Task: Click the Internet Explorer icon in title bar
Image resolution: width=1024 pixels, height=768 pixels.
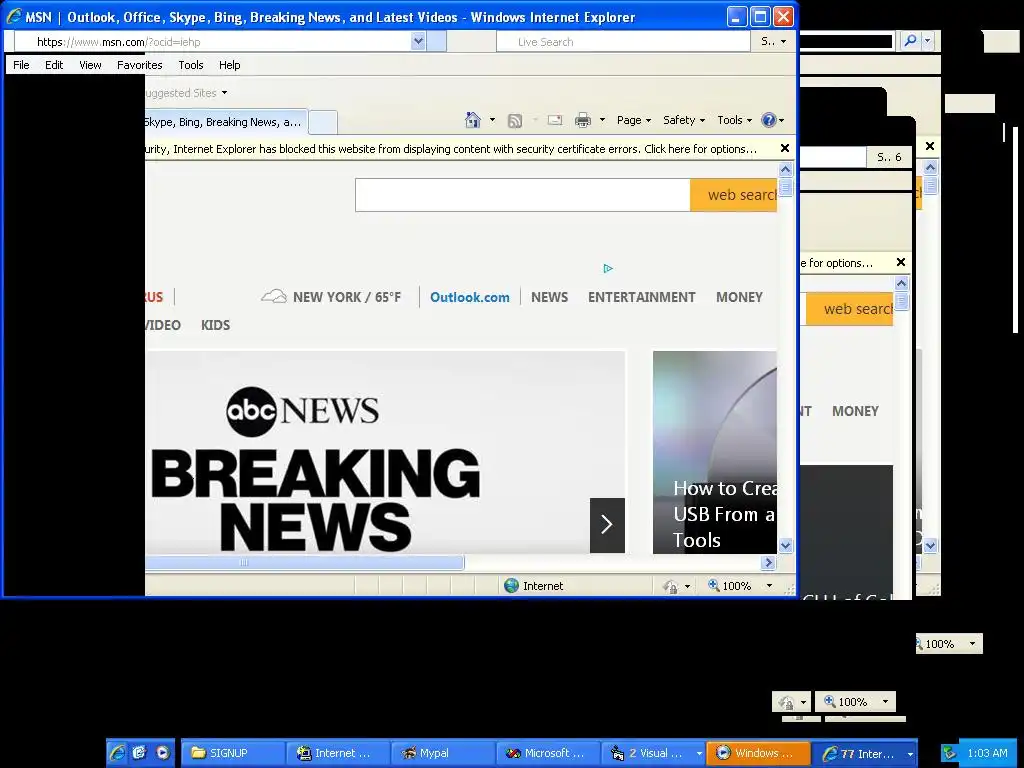Action: coord(14,17)
